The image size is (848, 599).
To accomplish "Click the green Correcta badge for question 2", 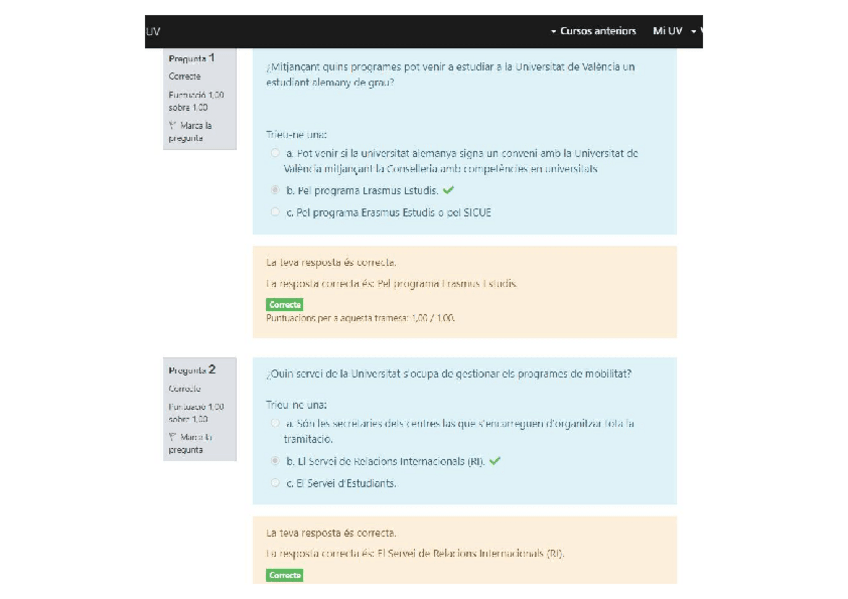I will [285, 575].
